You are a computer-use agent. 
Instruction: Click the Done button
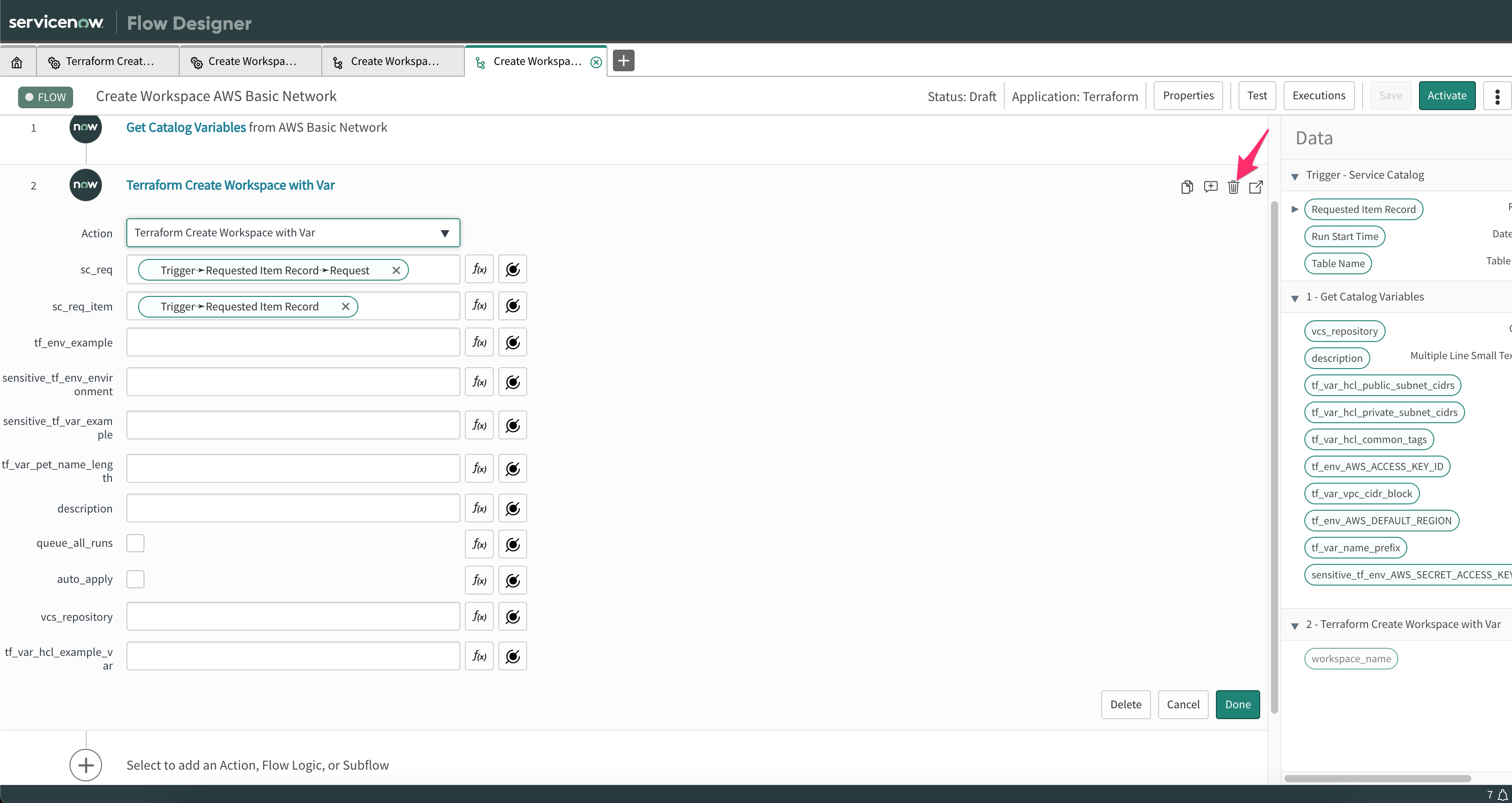click(x=1237, y=705)
